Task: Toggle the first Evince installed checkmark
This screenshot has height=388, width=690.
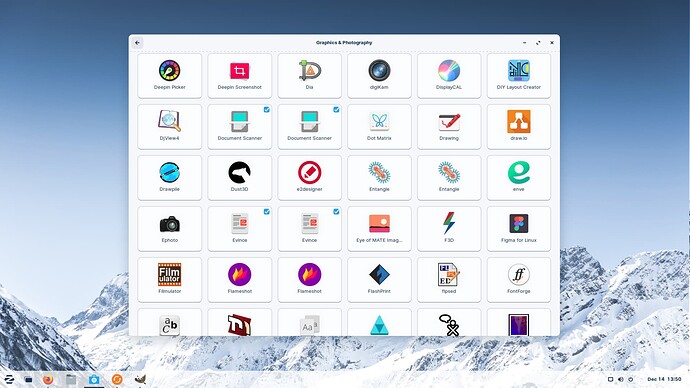Action: click(x=267, y=212)
